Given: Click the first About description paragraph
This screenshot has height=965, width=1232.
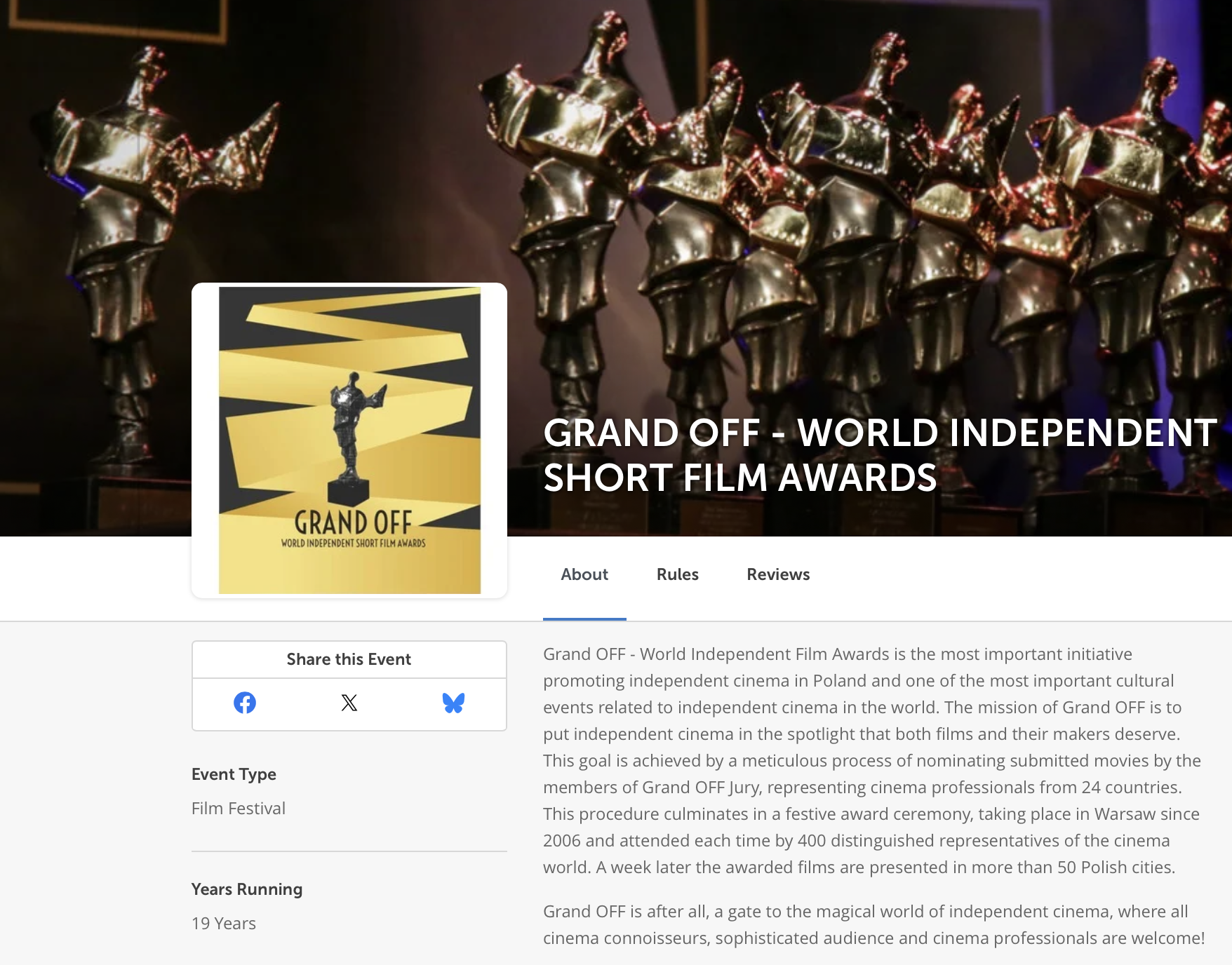Looking at the screenshot, I should [x=872, y=760].
